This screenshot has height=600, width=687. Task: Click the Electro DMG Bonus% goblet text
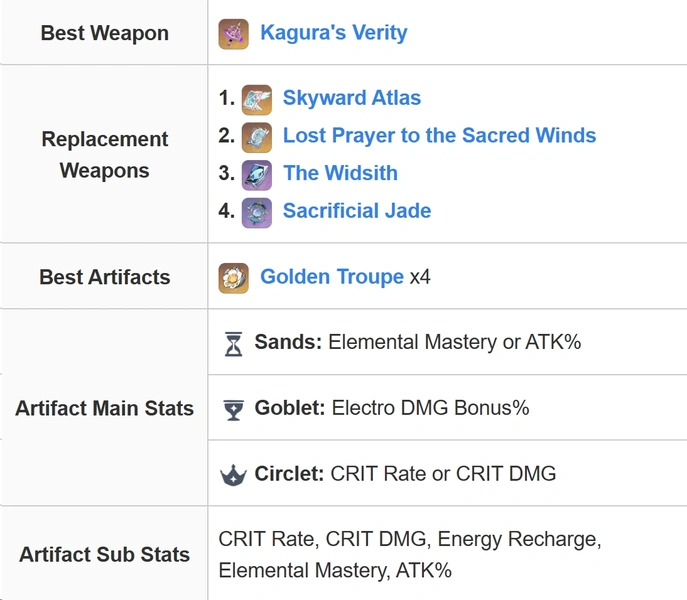pos(430,408)
